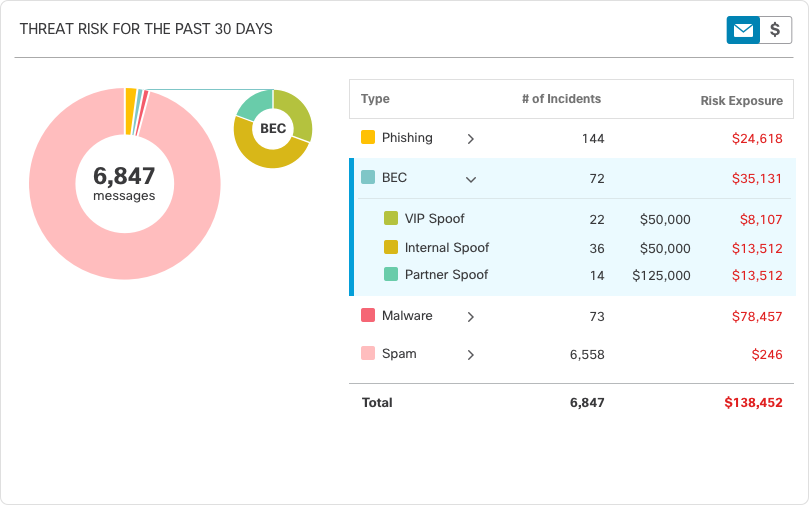Expand the Malware row chevron

pos(471,317)
